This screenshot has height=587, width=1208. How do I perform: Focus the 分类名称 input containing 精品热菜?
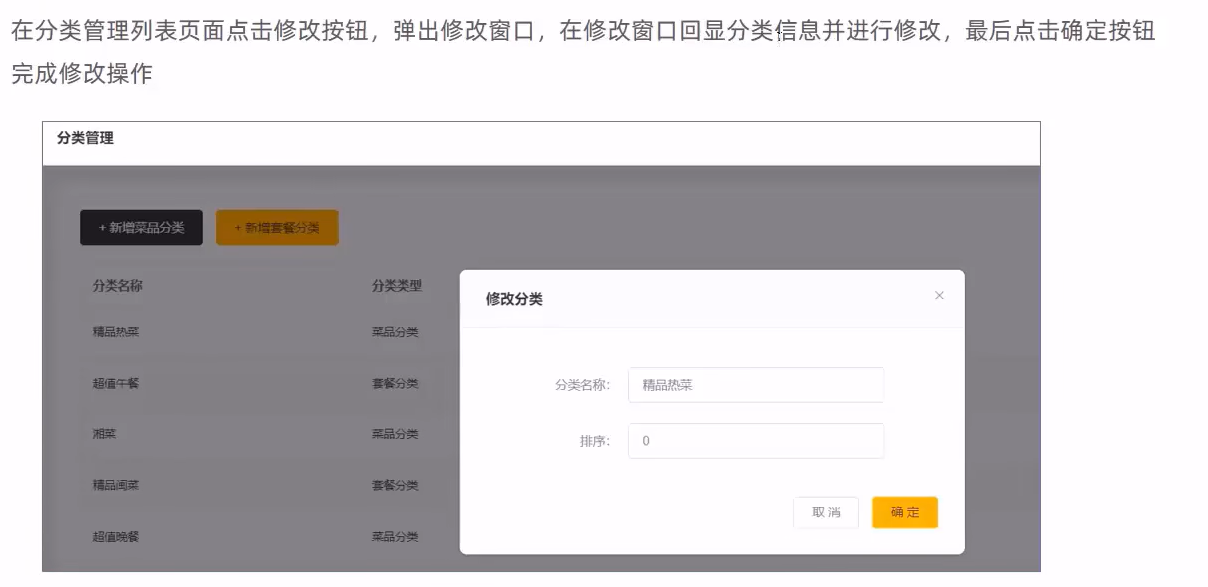pyautogui.click(x=755, y=385)
